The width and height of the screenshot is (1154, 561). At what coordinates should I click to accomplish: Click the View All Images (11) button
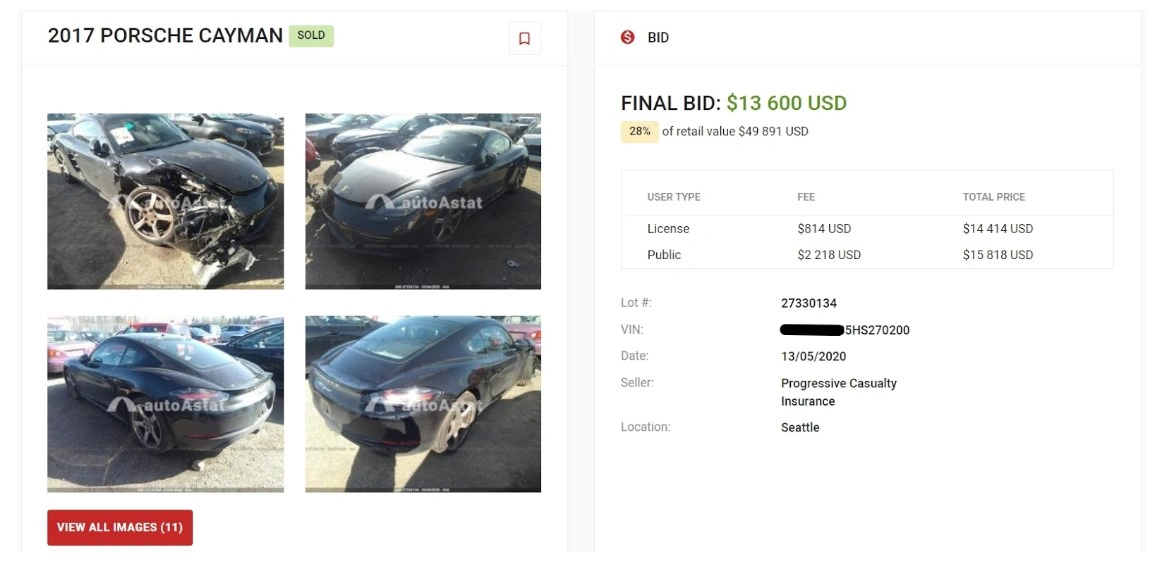(120, 527)
